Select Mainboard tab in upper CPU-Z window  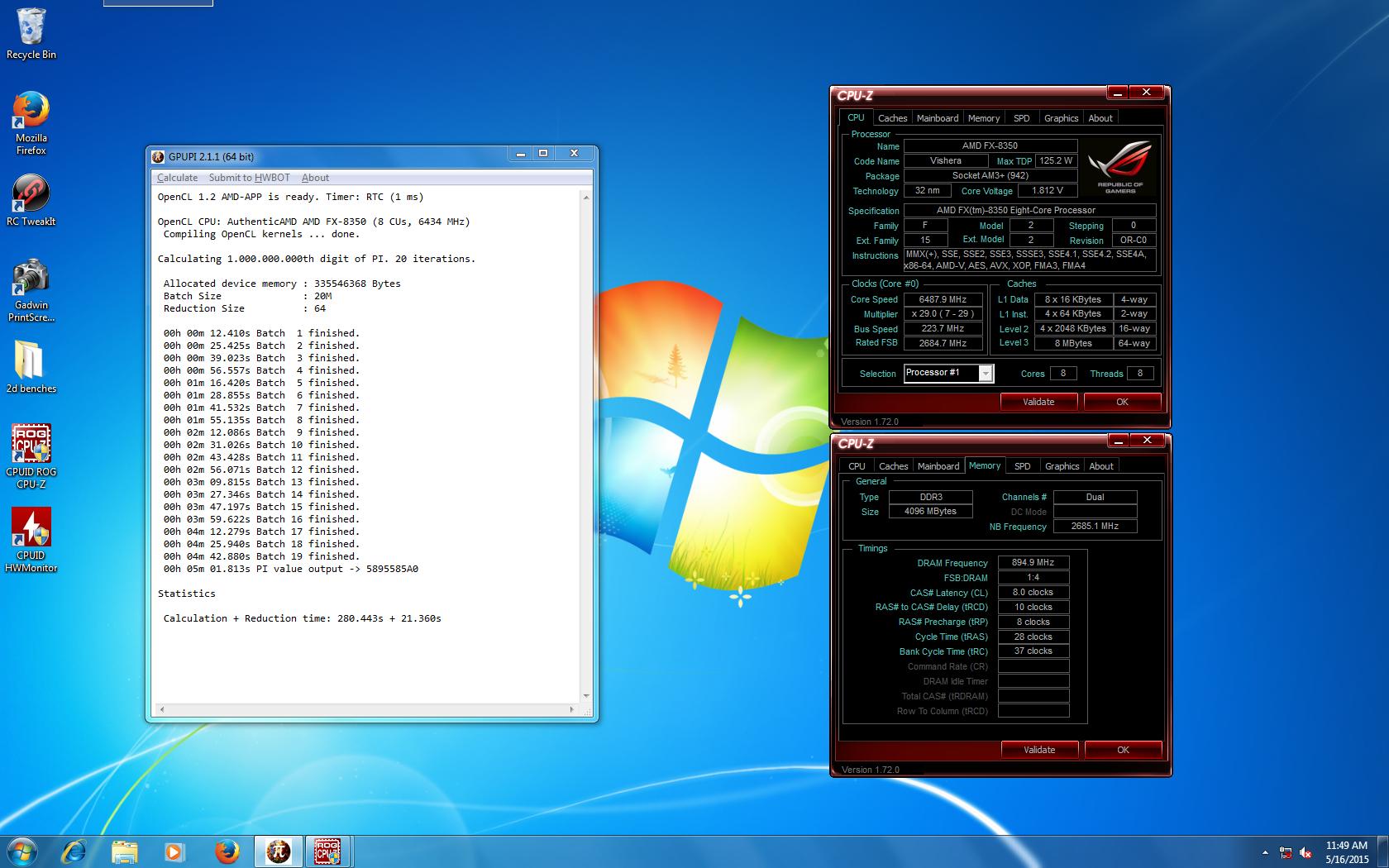click(x=938, y=118)
